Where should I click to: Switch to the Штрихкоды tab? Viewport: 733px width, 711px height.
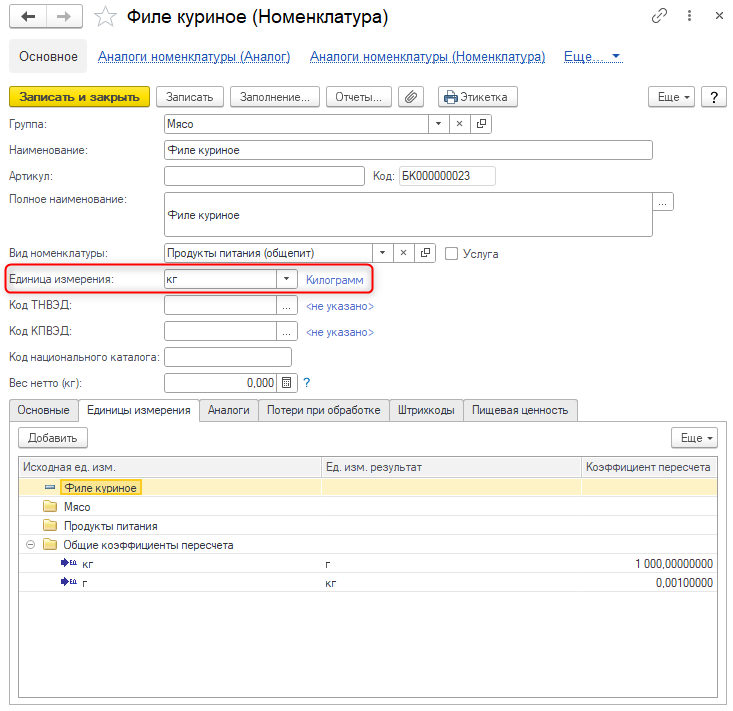pos(426,410)
